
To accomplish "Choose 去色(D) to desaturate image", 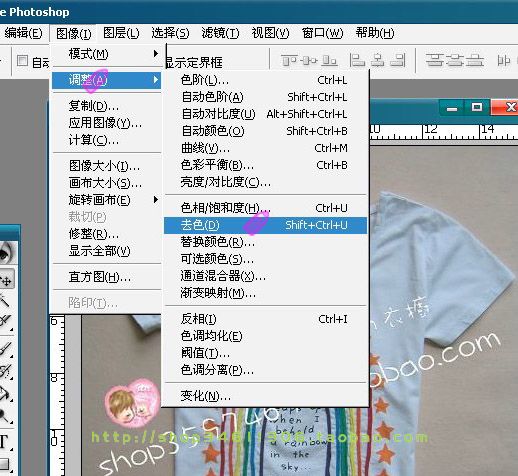I will [x=265, y=225].
